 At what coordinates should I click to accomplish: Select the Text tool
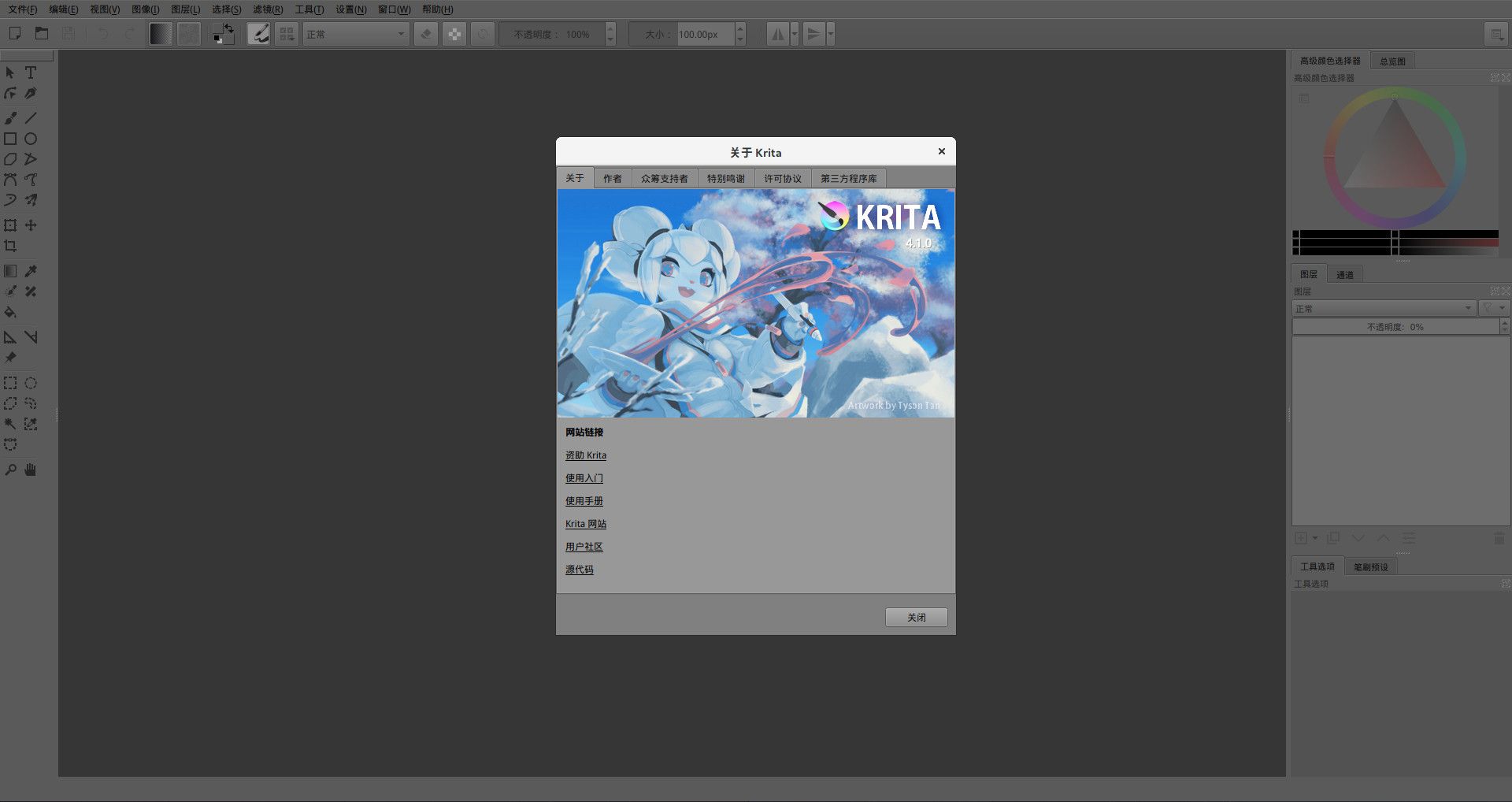[31, 72]
